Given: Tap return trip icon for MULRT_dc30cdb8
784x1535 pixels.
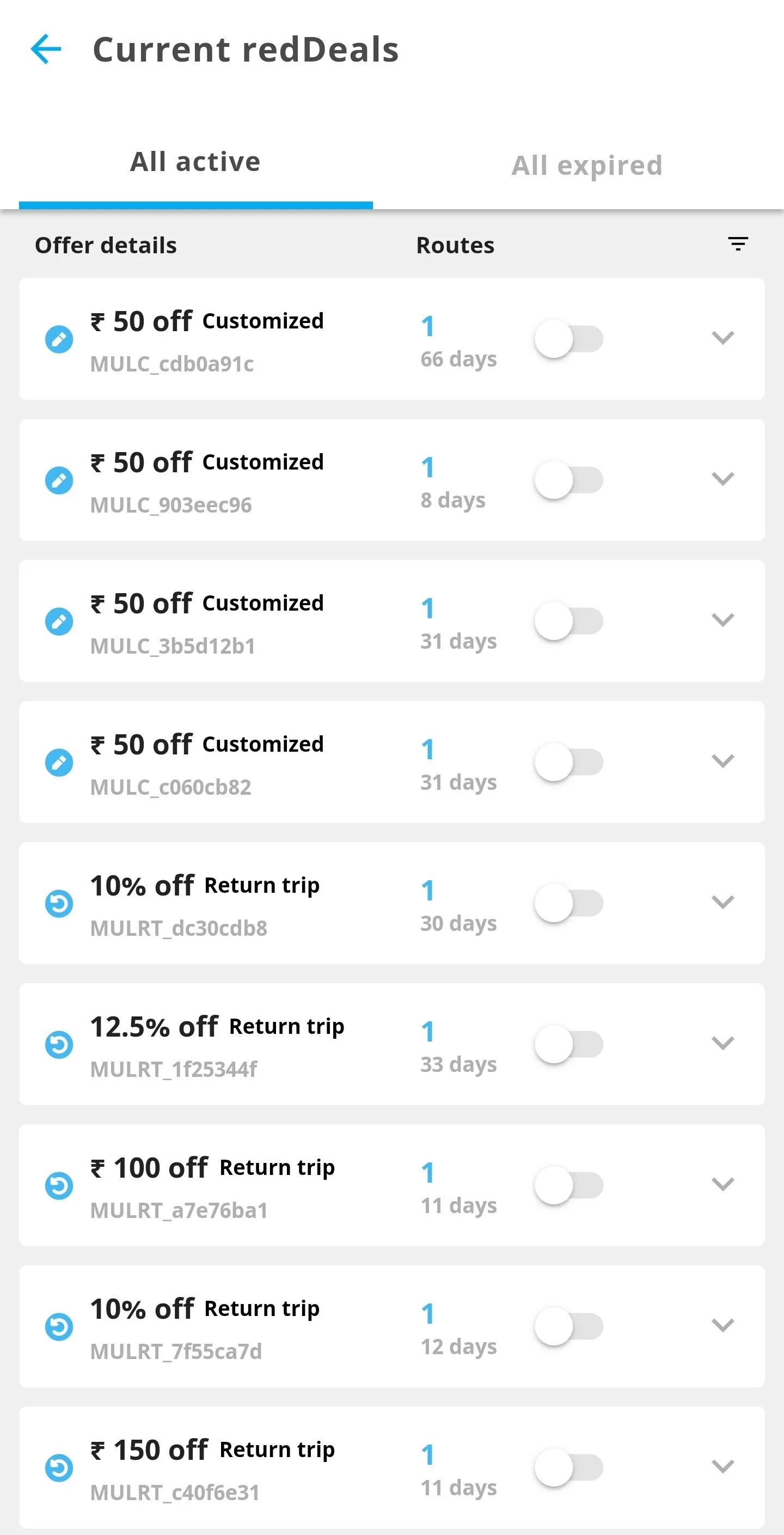Looking at the screenshot, I should tap(59, 903).
